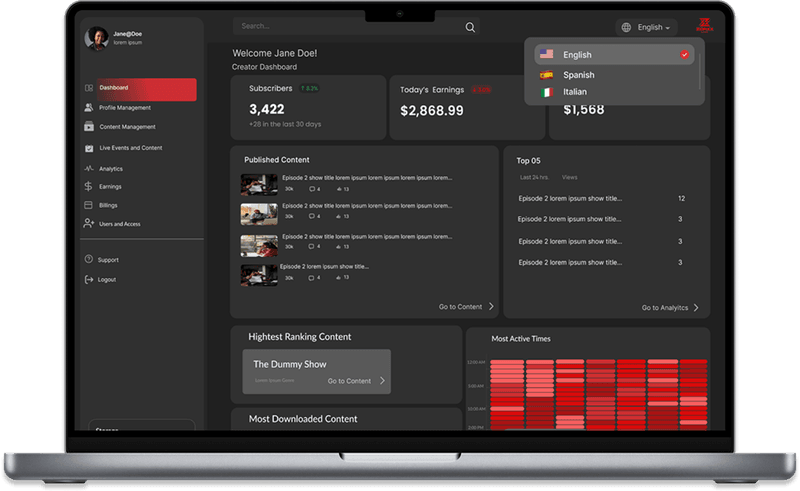Click the US flag icon
800x491 pixels.
click(546, 54)
